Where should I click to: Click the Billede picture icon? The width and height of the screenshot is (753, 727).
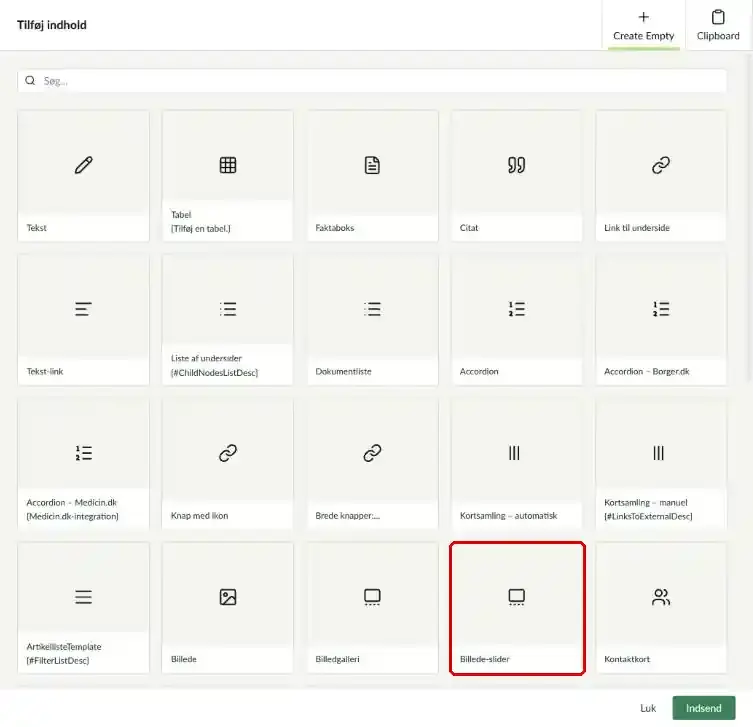pyautogui.click(x=228, y=597)
